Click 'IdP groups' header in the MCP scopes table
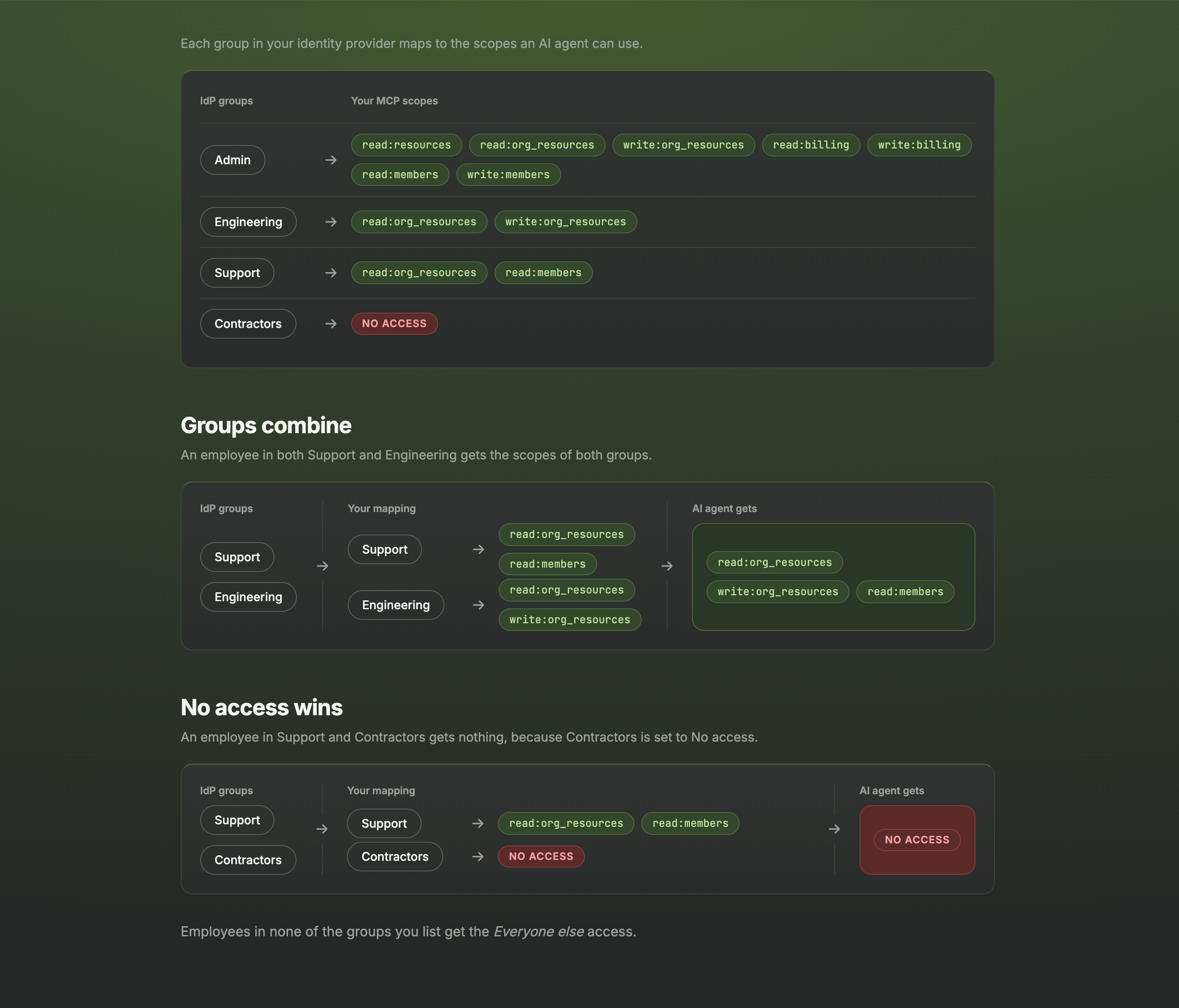 coord(226,101)
